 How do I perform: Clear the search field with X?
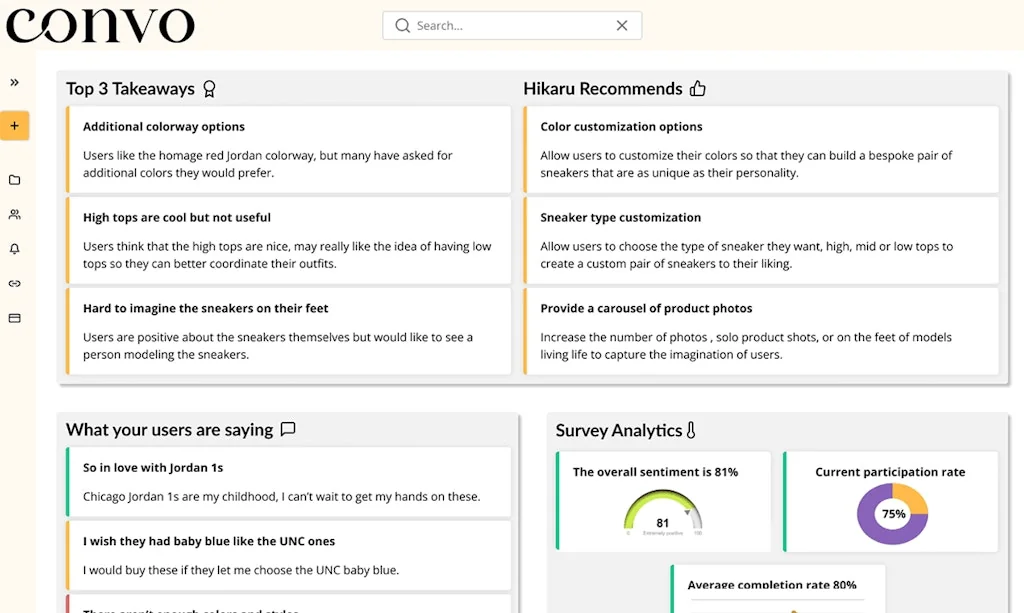[x=622, y=26]
